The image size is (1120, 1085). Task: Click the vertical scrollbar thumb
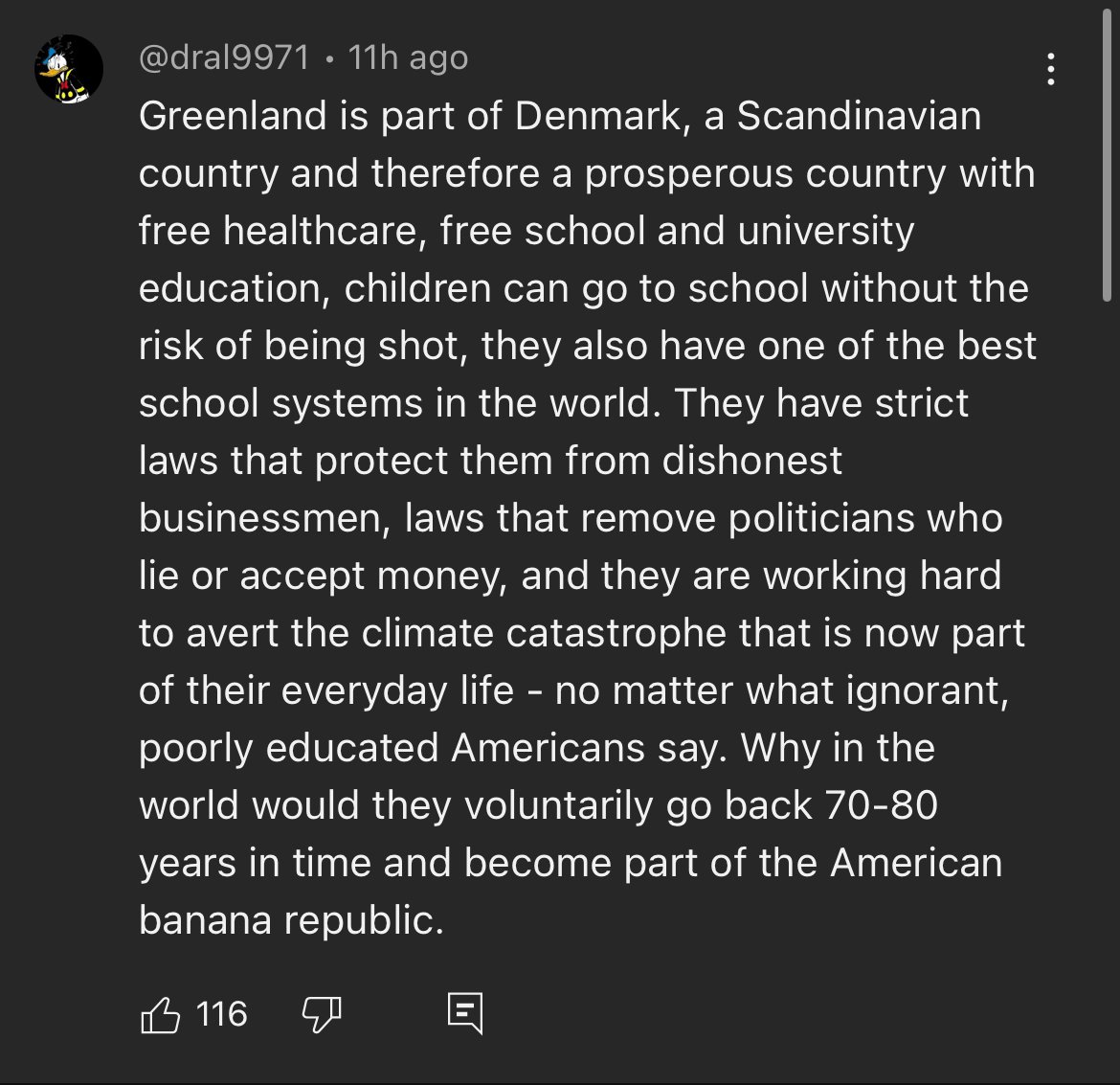1107,153
